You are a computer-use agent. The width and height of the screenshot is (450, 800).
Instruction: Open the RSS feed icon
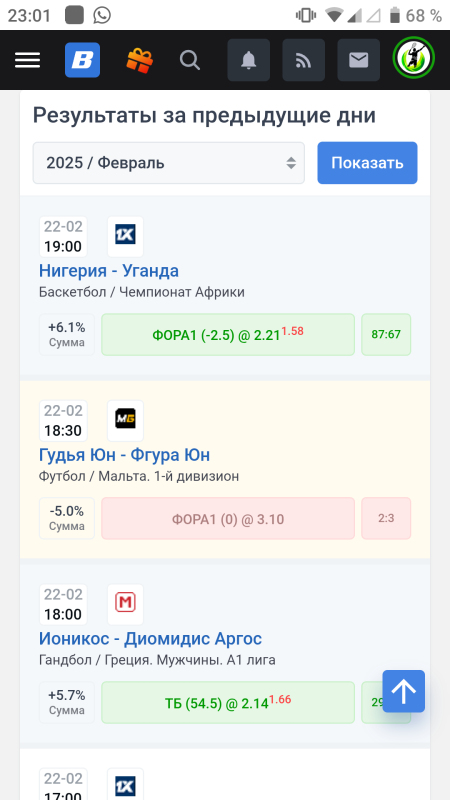pyautogui.click(x=304, y=60)
